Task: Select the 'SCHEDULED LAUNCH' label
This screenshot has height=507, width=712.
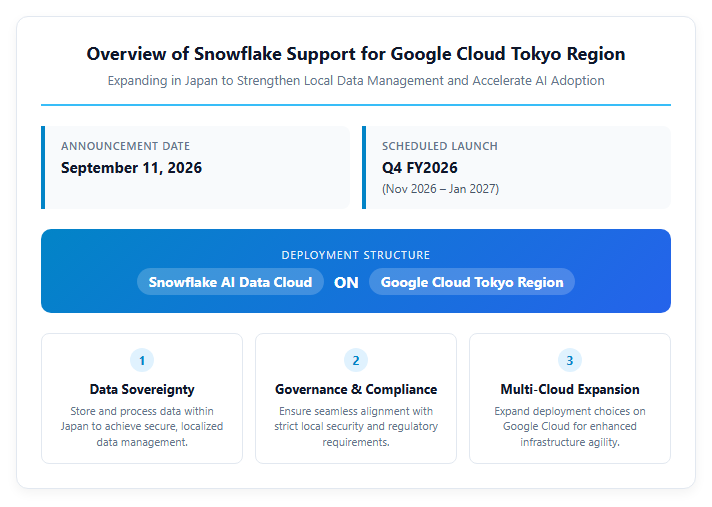Action: (x=440, y=146)
